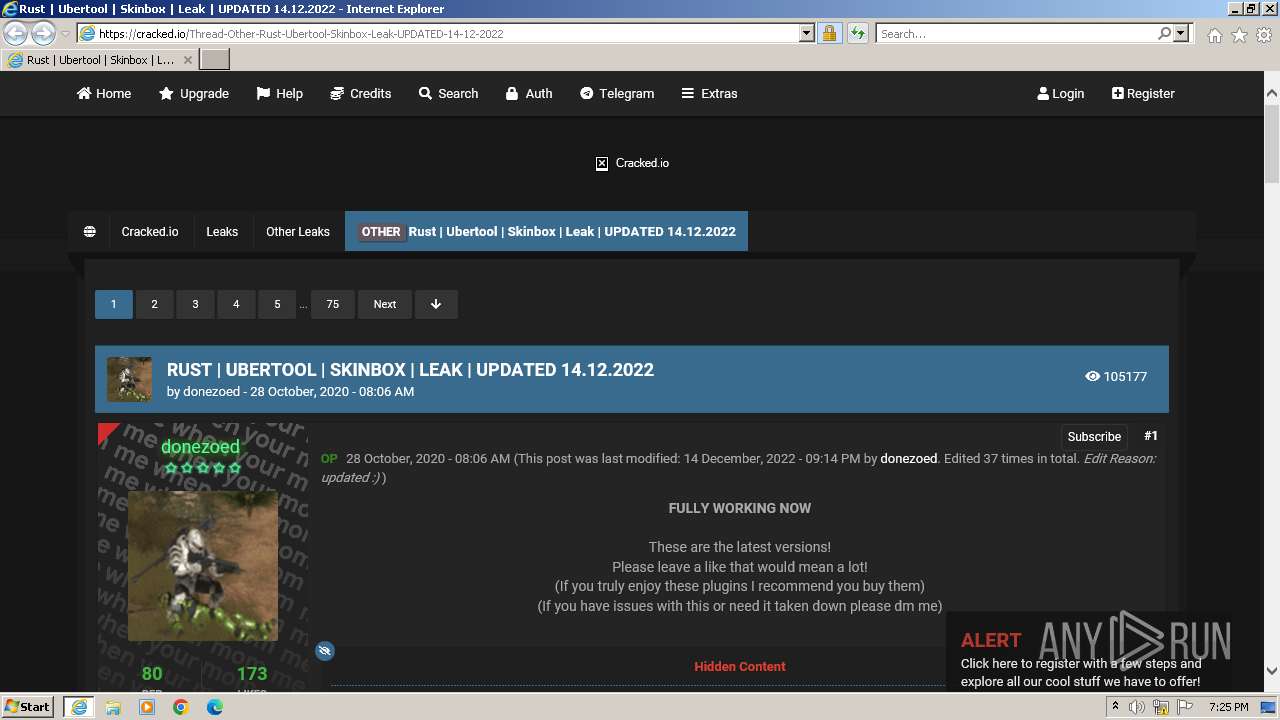
Task: Open Cracked.io breadcrumb link
Action: point(150,231)
